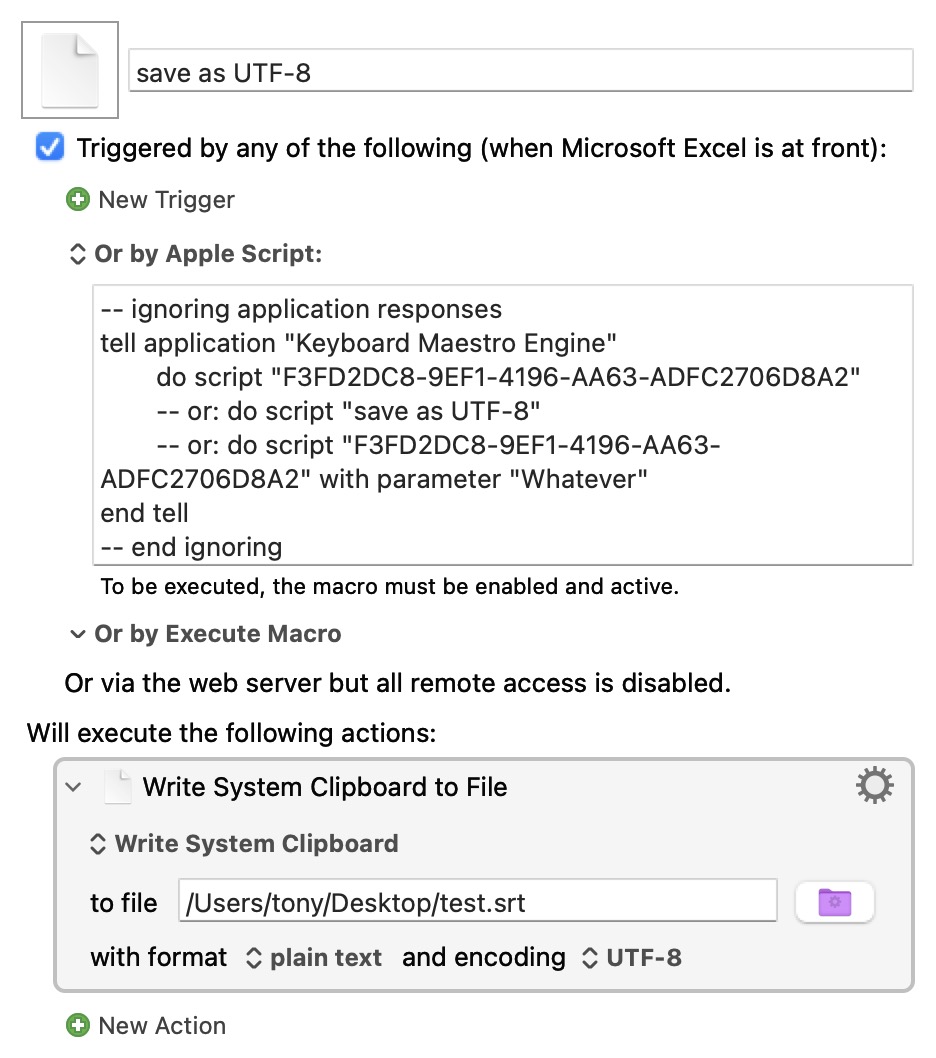936x1058 pixels.
Task: Open the UTF-8 encoding dropdown
Action: click(x=632, y=957)
